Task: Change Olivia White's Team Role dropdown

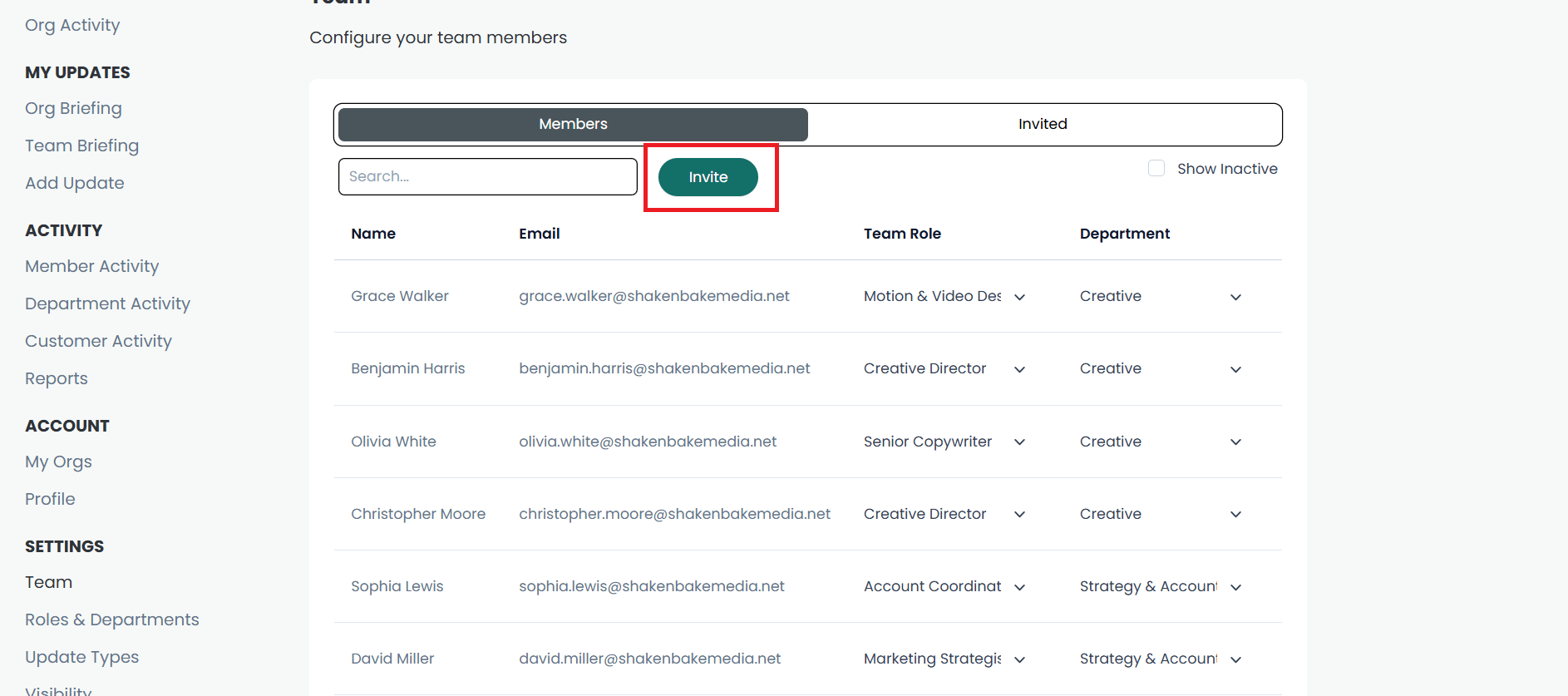Action: pyautogui.click(x=944, y=442)
